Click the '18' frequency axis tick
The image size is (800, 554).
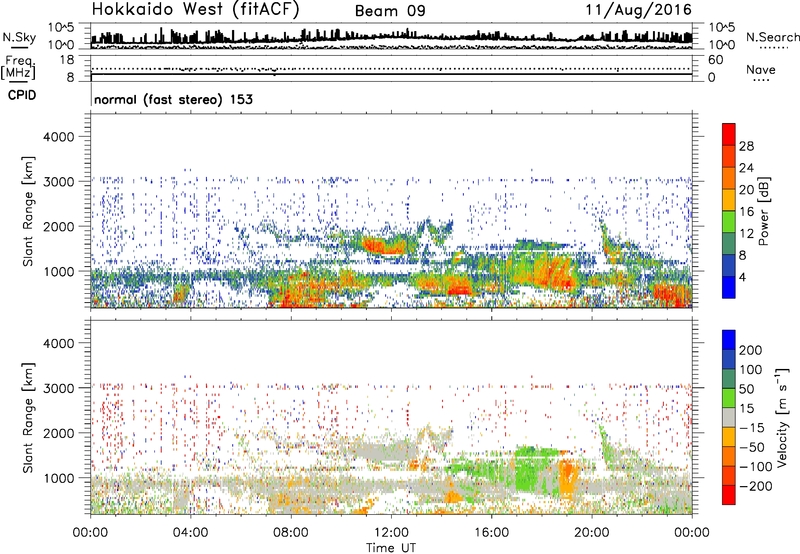pos(67,60)
